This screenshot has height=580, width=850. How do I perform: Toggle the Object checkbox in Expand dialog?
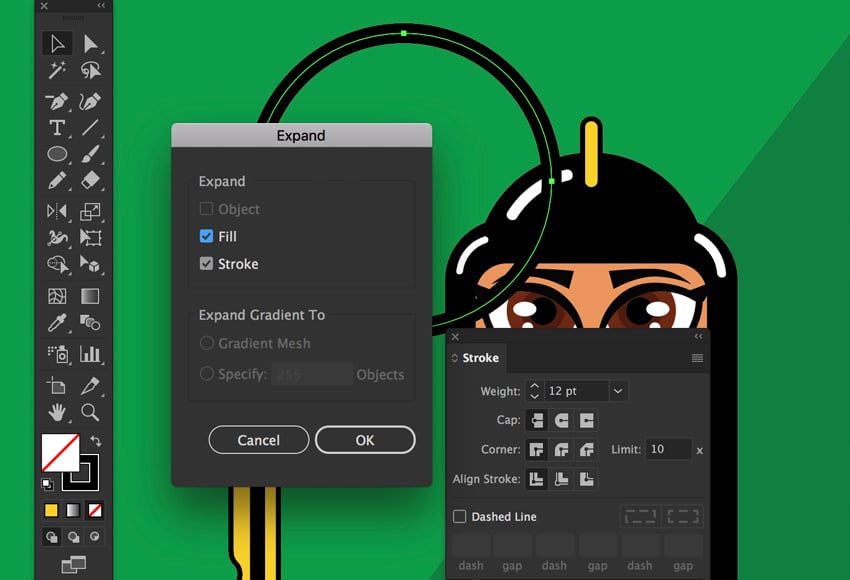206,209
